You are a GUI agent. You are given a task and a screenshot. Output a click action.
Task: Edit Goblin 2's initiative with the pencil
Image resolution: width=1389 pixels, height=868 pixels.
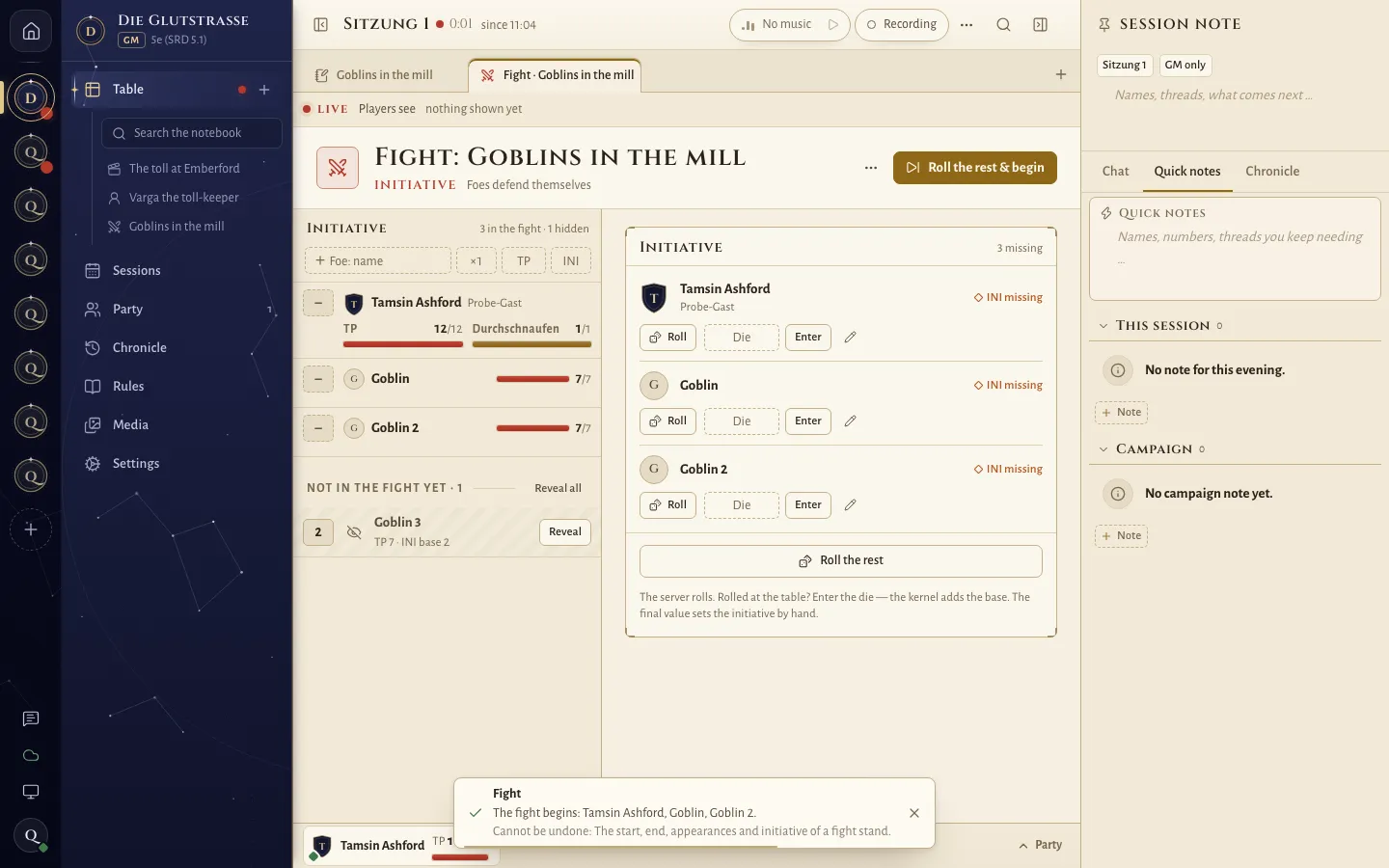(850, 505)
